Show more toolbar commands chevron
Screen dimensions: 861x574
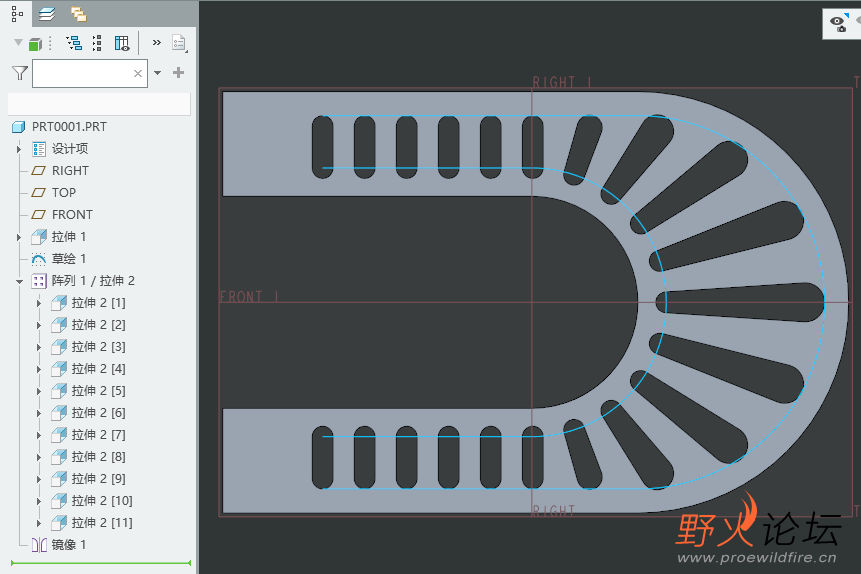tap(157, 42)
